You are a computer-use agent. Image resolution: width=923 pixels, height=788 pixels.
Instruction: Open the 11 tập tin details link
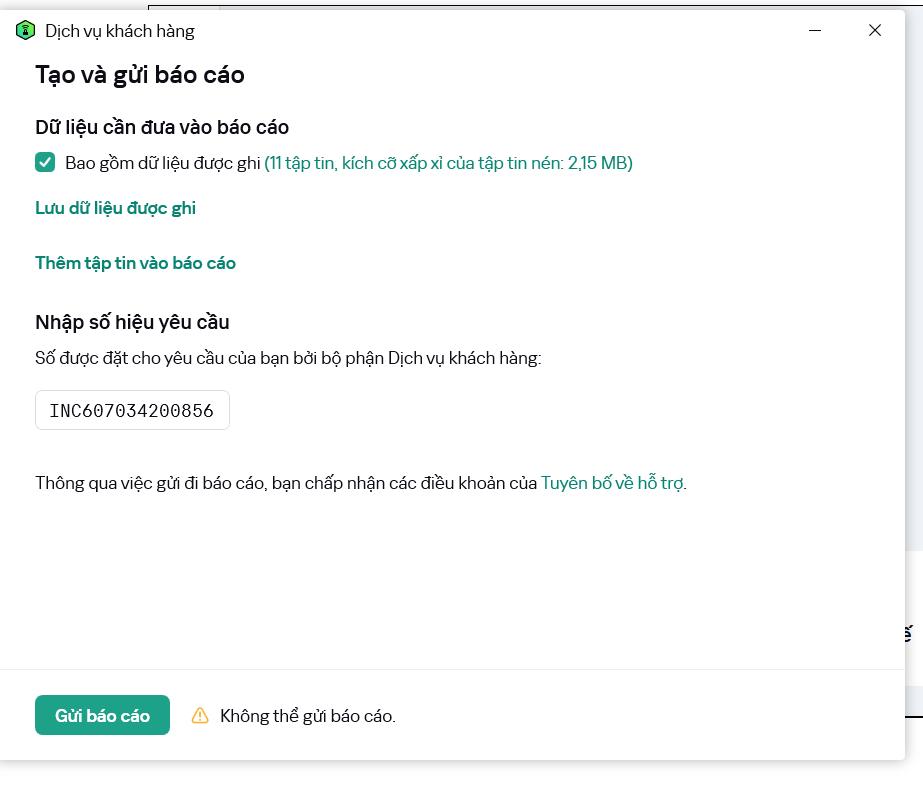click(448, 163)
